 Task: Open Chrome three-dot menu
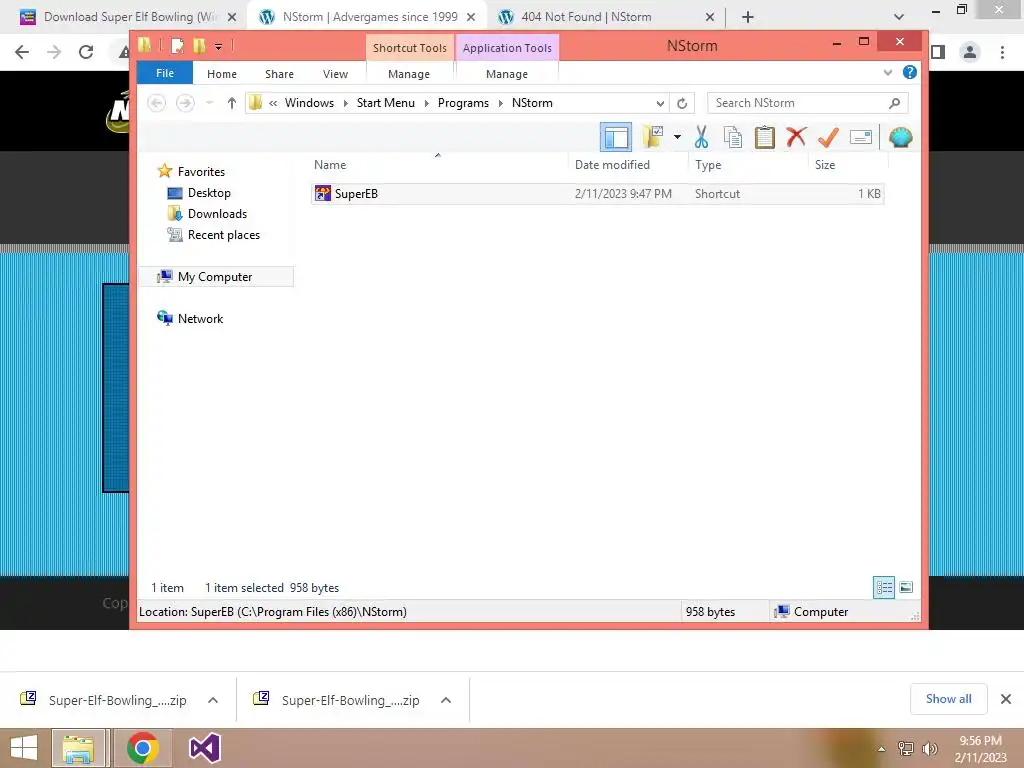[x=1002, y=52]
